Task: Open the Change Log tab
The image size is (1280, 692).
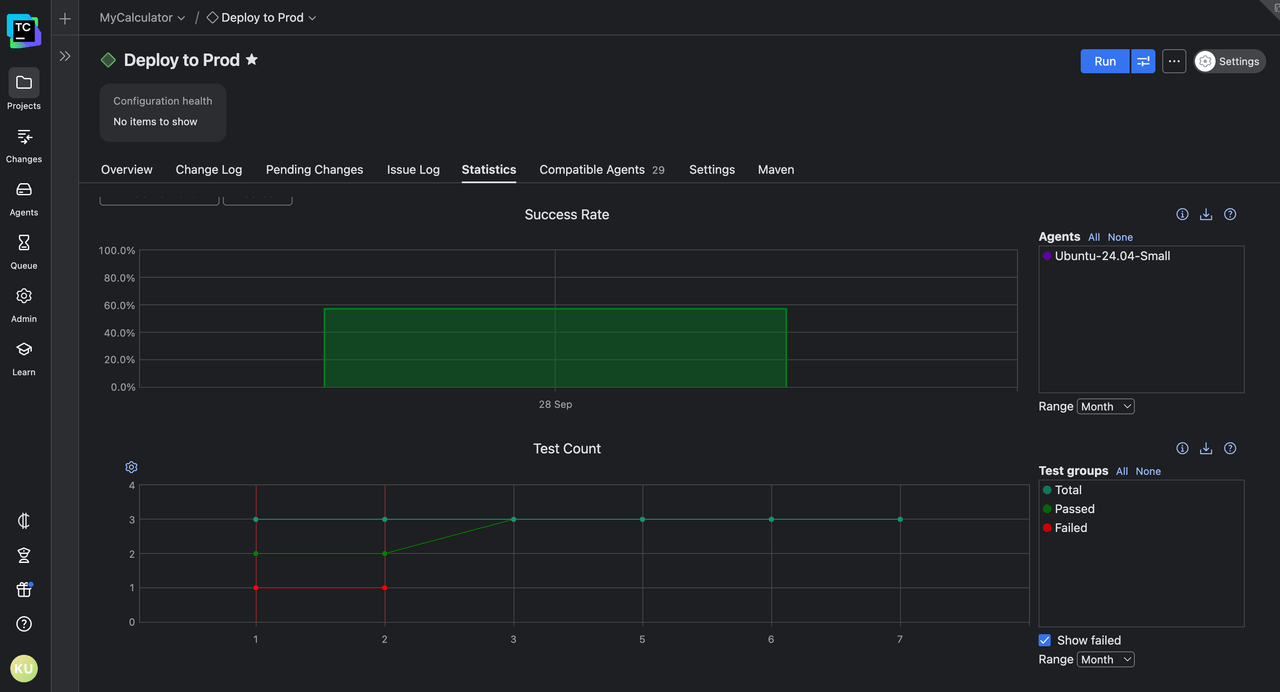Action: click(x=209, y=170)
